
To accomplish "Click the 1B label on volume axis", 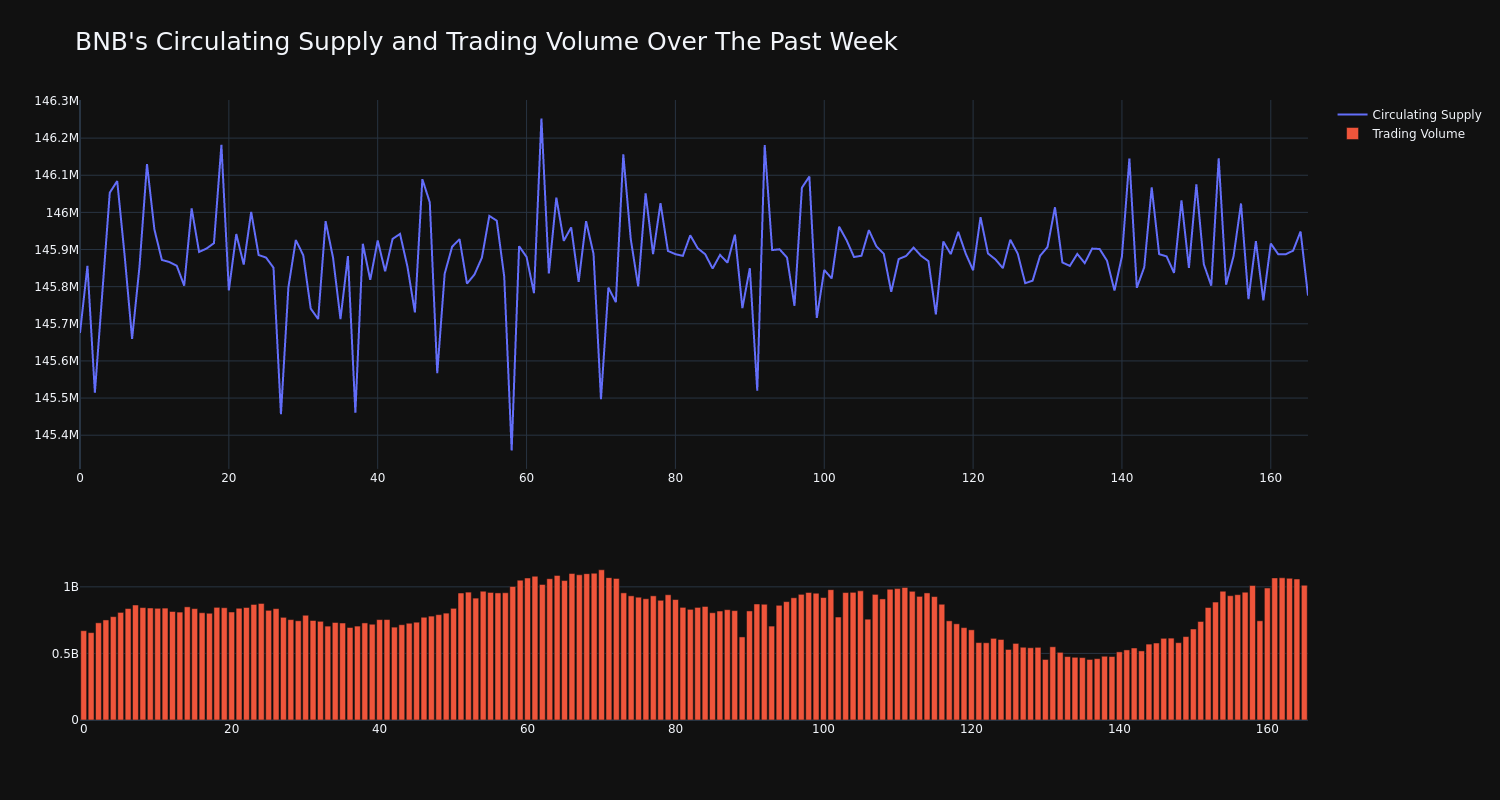I will pyautogui.click(x=71, y=587).
